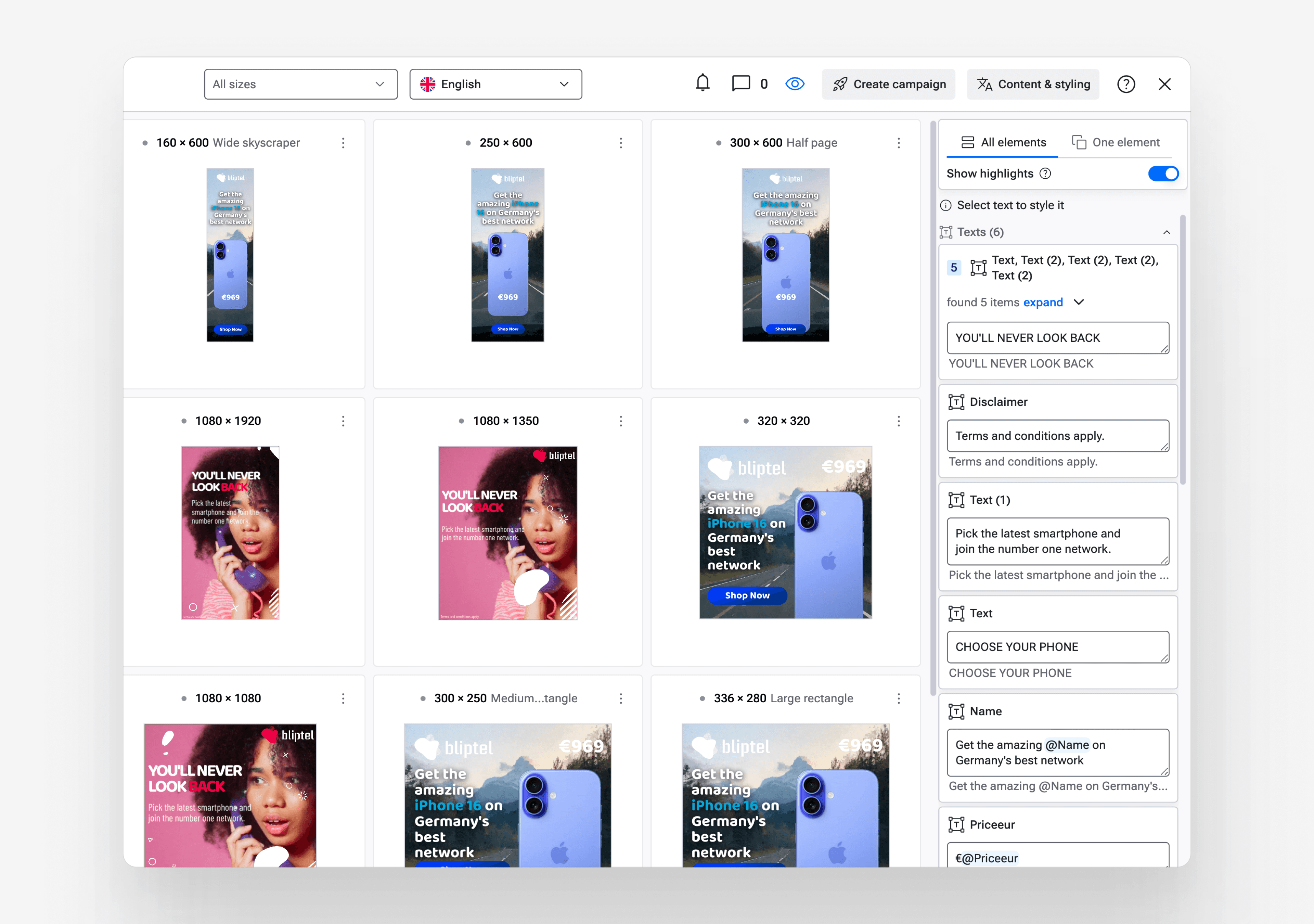Toggle the blue eye preview visibility icon
The height and width of the screenshot is (924, 1314).
tap(794, 84)
